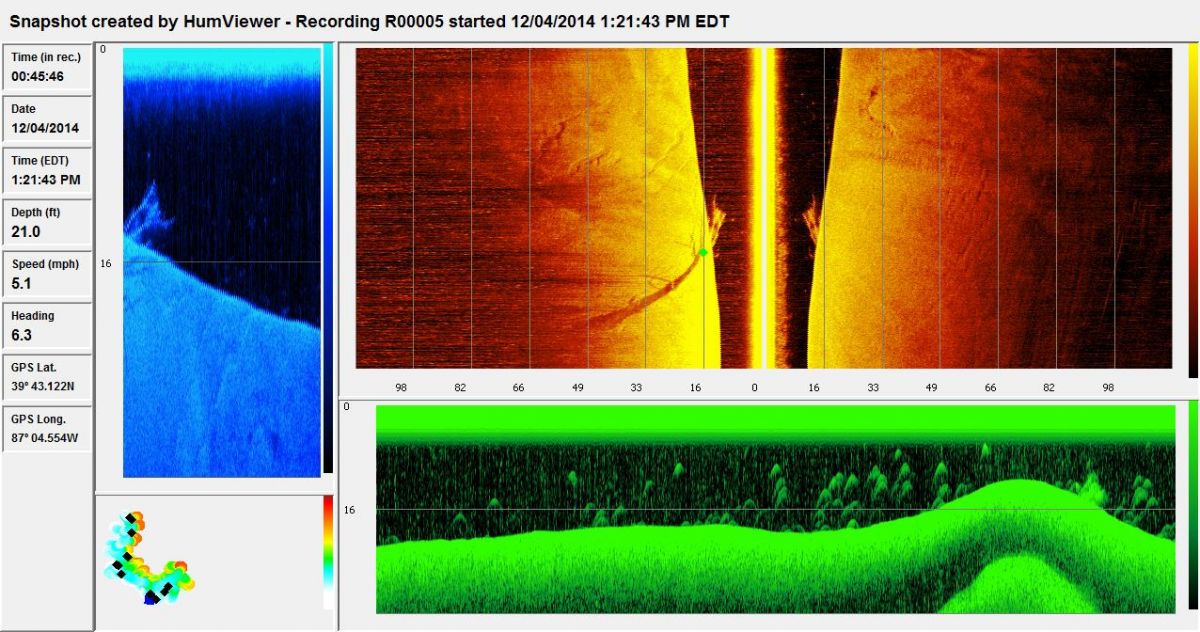This screenshot has height=632, width=1200.
Task: Click the green marker dot on the side-scan image
Action: (x=703, y=252)
